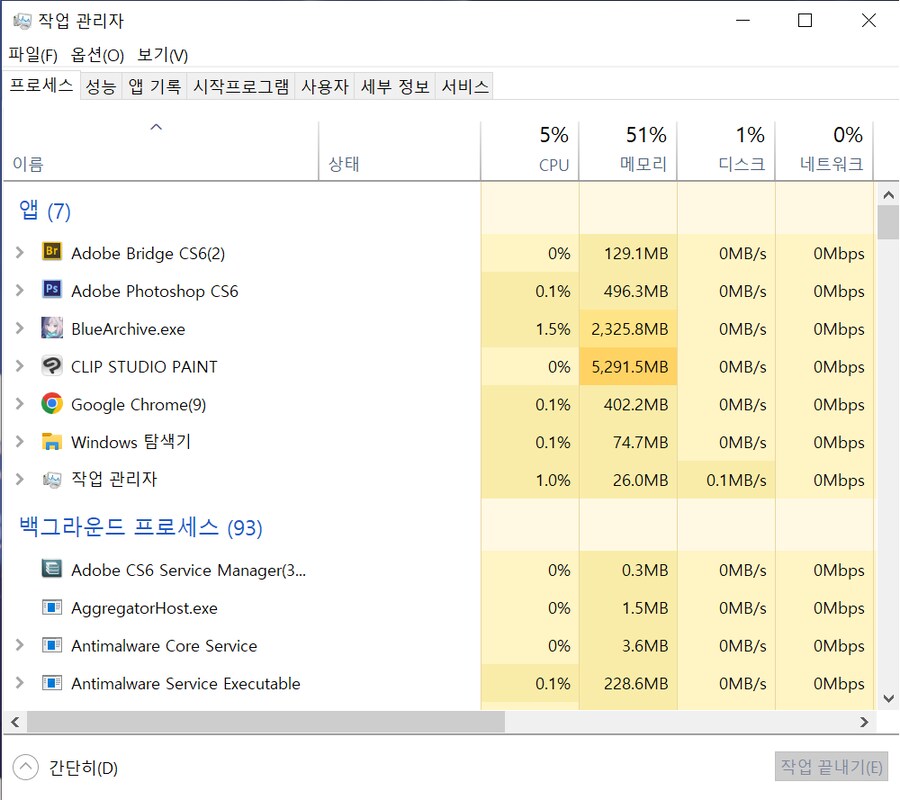900x800 pixels.
Task: Expand the Antimalware Core Service row
Action: pyautogui.click(x=20, y=645)
